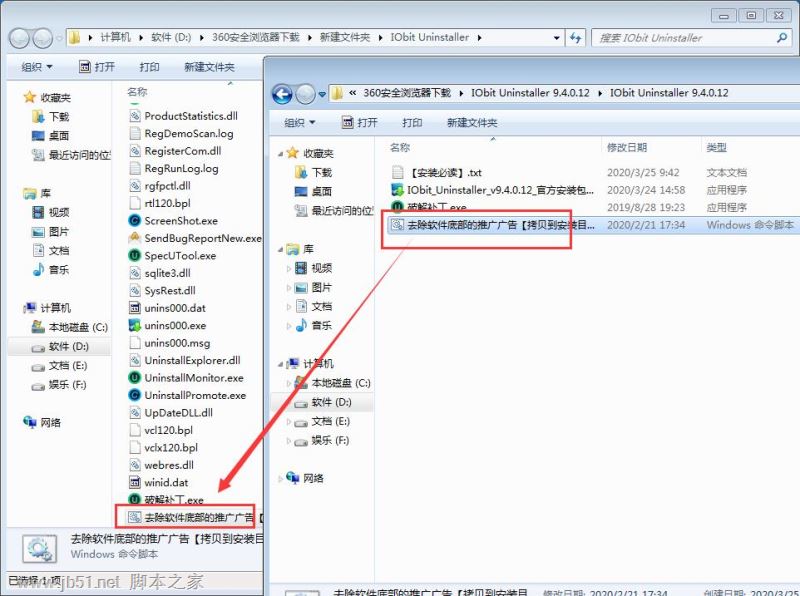Go back in the rear Explorer window
This screenshot has width=800, height=596.
click(x=19, y=38)
